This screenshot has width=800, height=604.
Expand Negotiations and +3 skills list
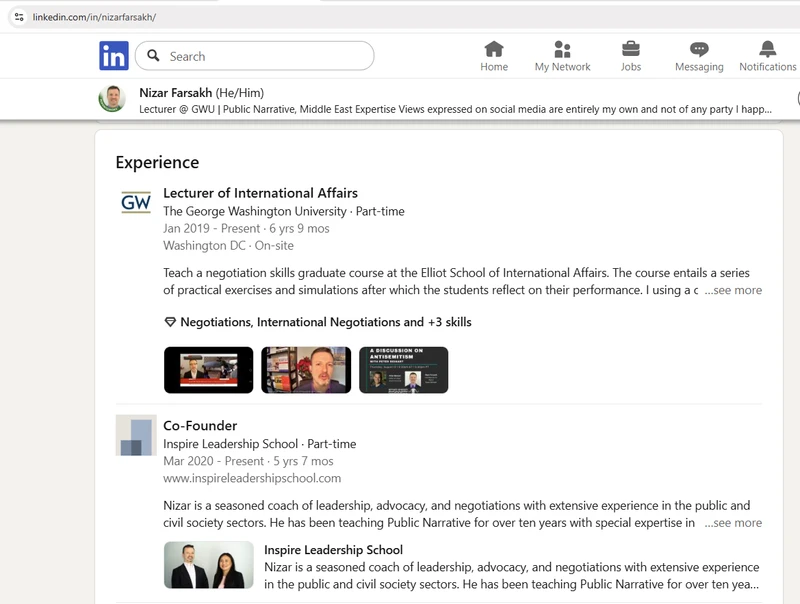tap(317, 322)
